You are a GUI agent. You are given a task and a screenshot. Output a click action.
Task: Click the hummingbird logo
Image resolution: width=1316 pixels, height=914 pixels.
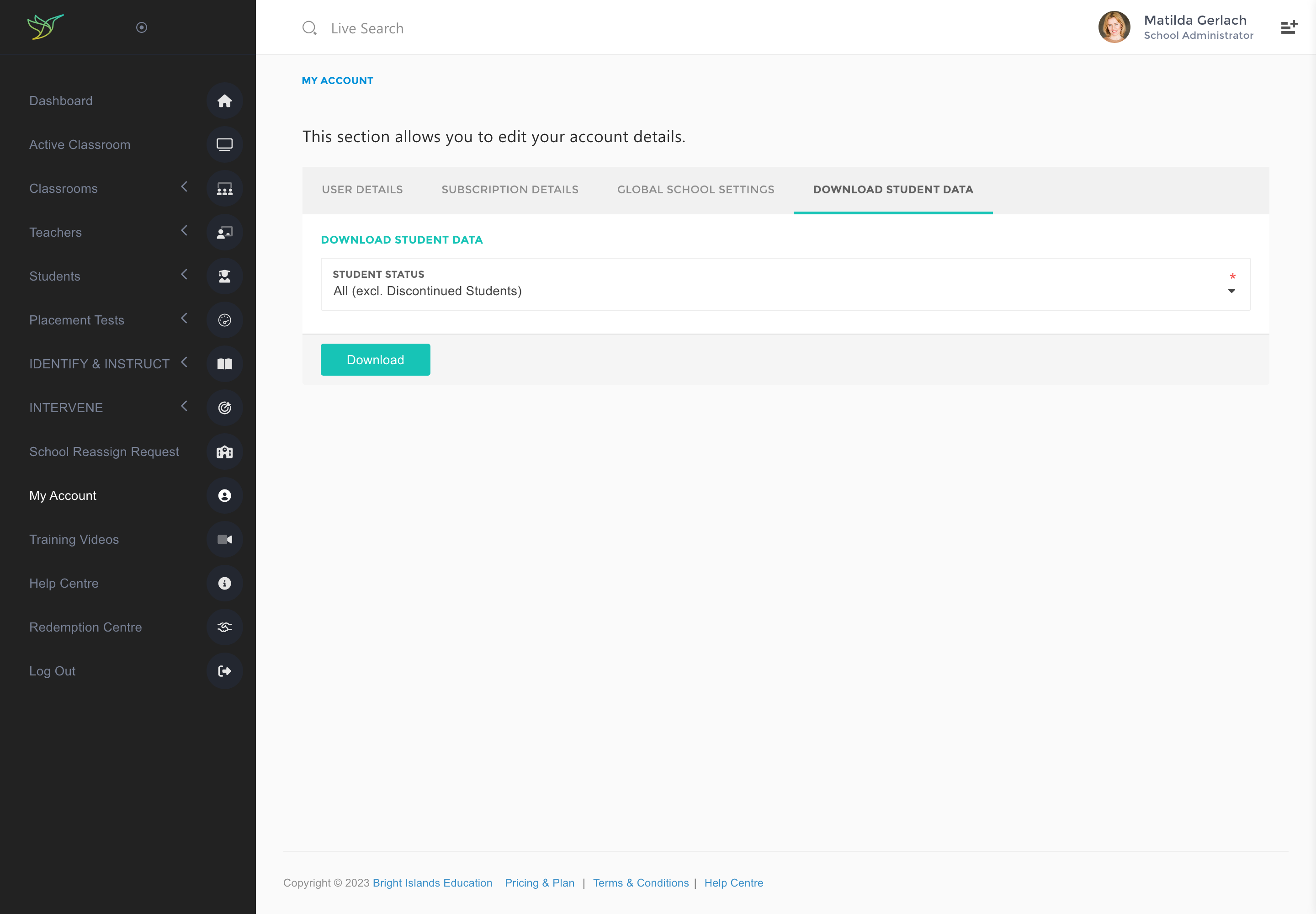45,27
